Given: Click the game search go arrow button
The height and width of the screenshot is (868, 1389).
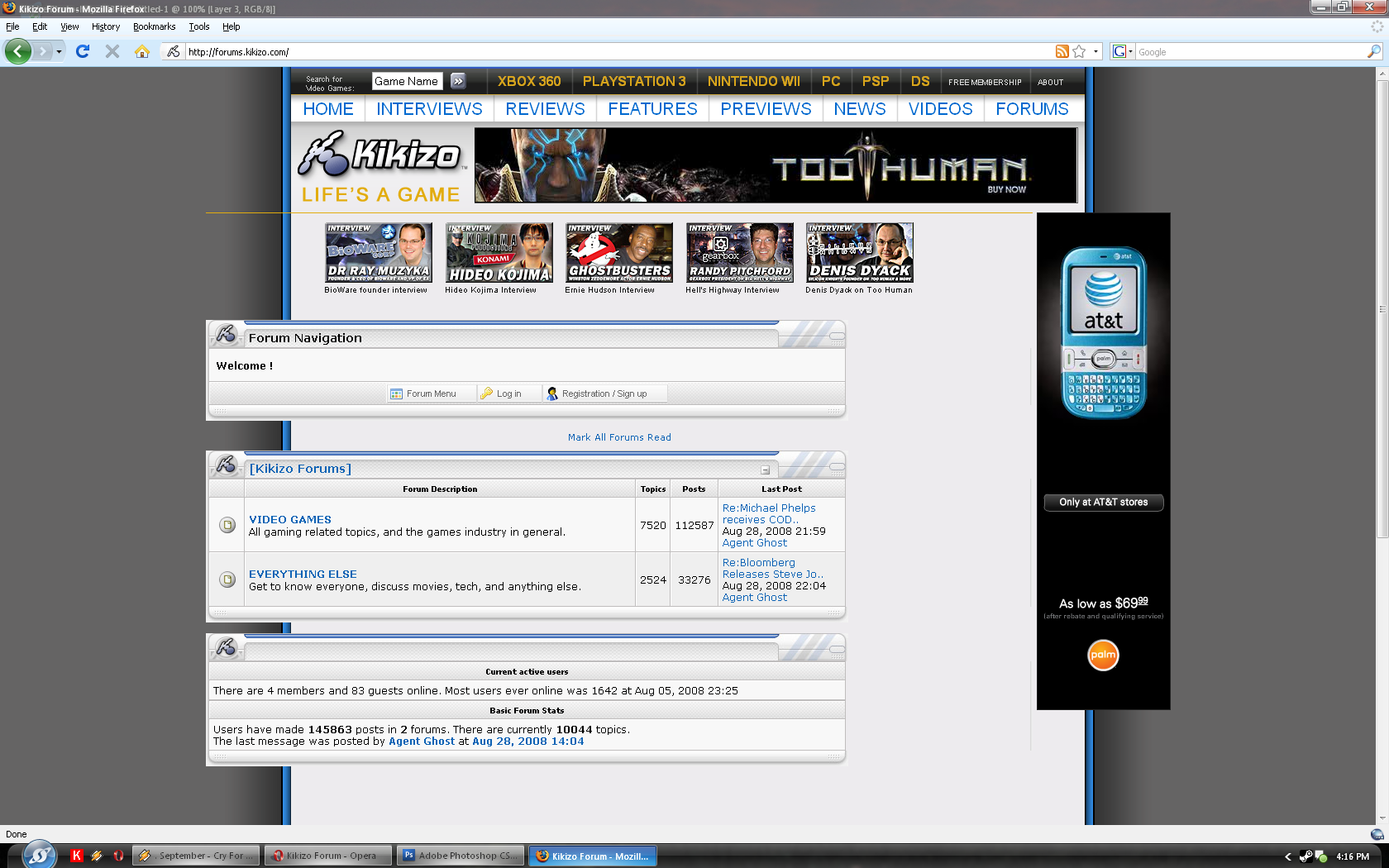Looking at the screenshot, I should point(458,81).
